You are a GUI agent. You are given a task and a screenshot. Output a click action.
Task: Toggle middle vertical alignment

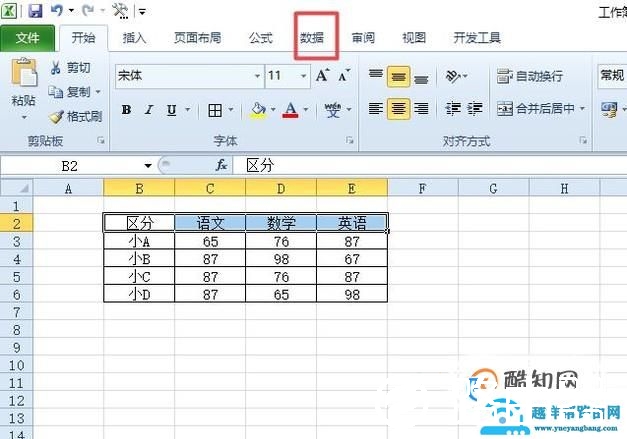(398, 76)
